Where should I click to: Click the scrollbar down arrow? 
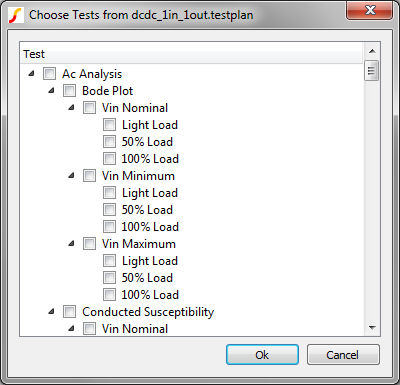[x=372, y=328]
